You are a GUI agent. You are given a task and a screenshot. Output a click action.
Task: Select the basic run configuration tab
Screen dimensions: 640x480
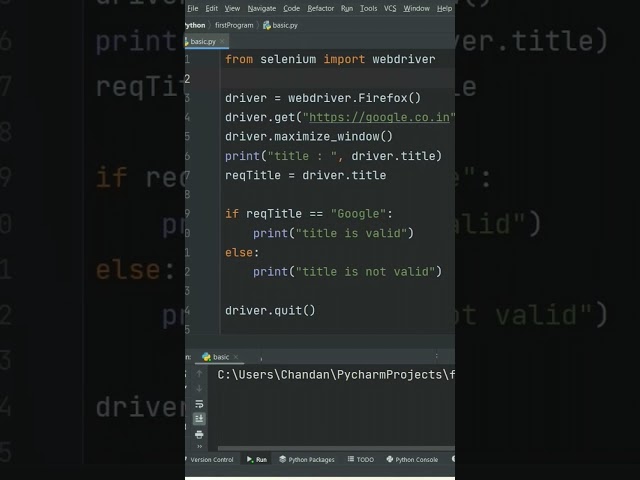[220, 357]
